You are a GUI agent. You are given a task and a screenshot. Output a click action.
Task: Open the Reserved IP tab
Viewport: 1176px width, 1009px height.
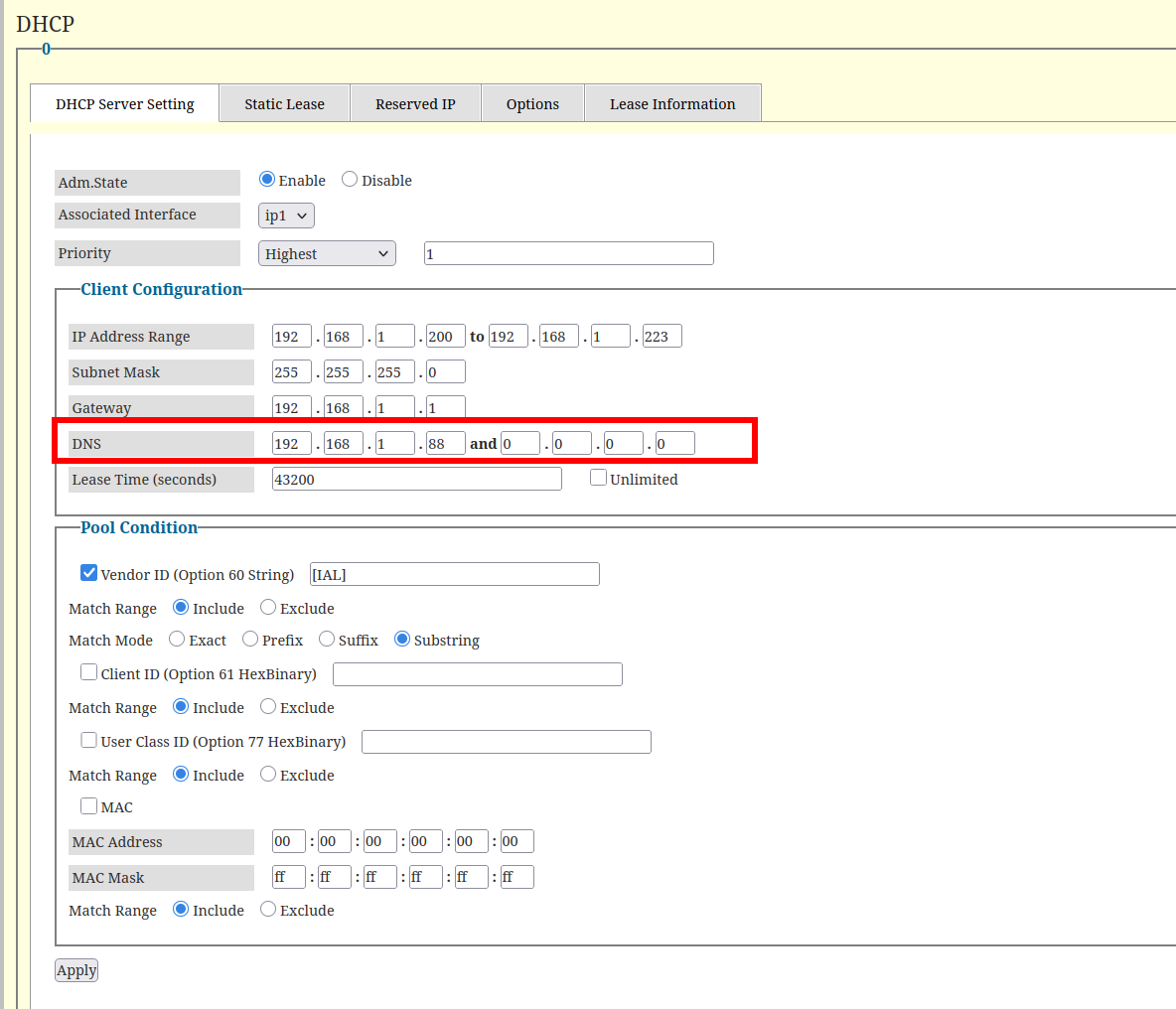tap(415, 104)
